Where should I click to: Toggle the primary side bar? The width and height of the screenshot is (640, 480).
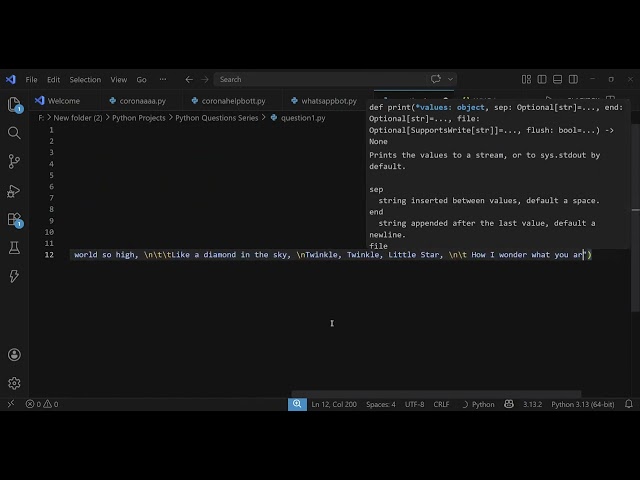tap(542, 79)
